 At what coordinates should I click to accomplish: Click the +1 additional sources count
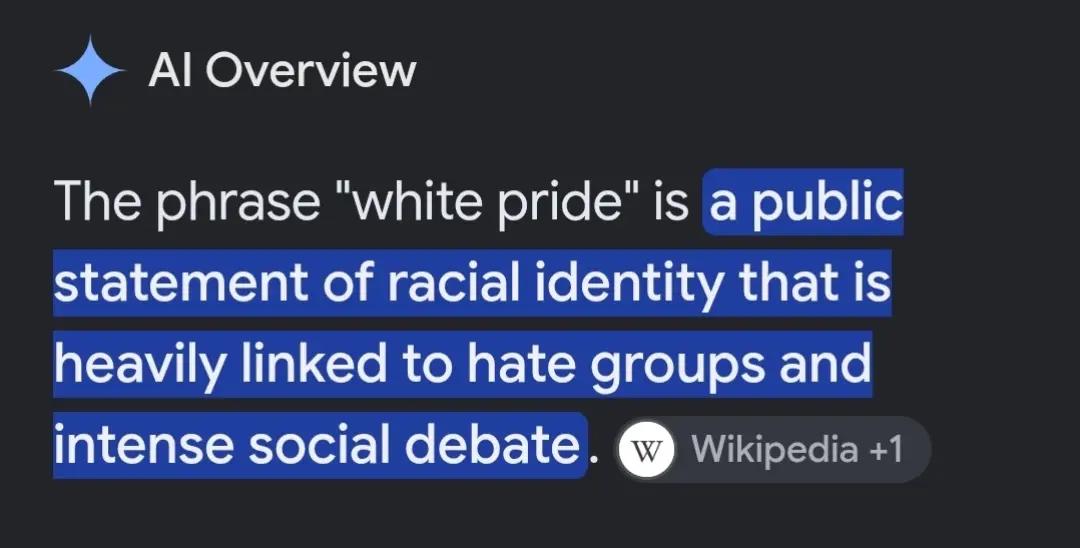click(886, 450)
